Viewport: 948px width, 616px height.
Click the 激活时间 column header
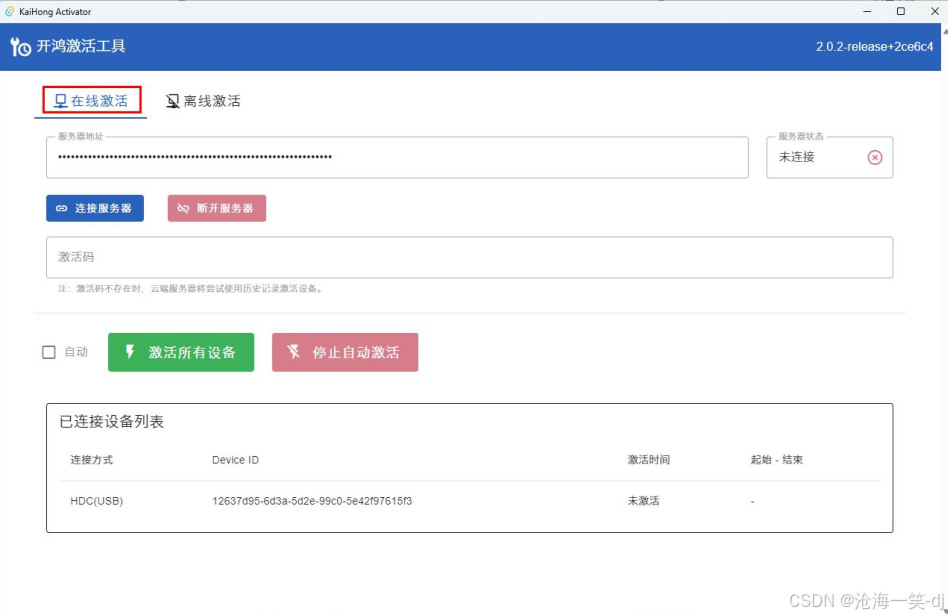[x=648, y=459]
